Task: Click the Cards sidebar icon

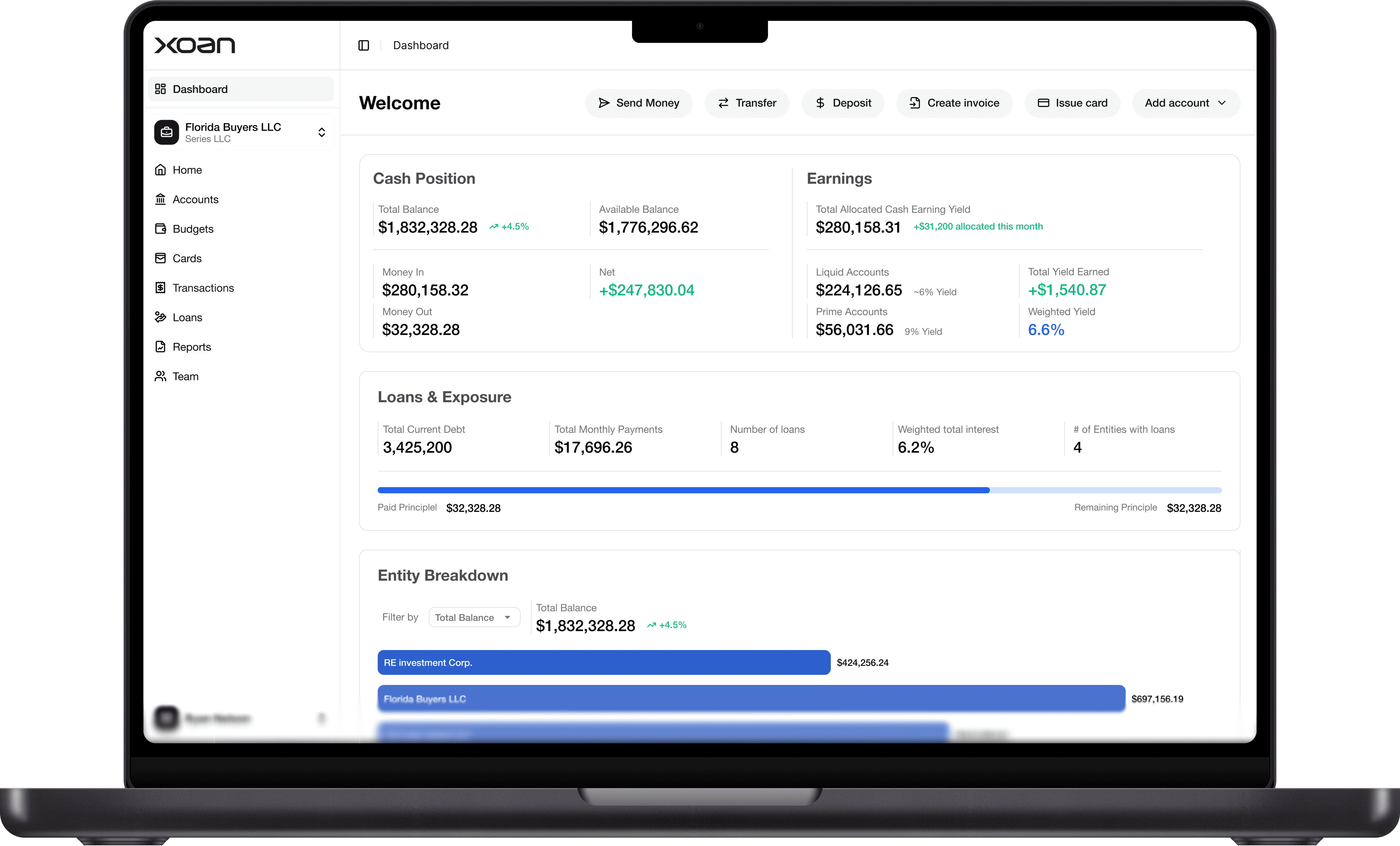Action: (x=161, y=259)
